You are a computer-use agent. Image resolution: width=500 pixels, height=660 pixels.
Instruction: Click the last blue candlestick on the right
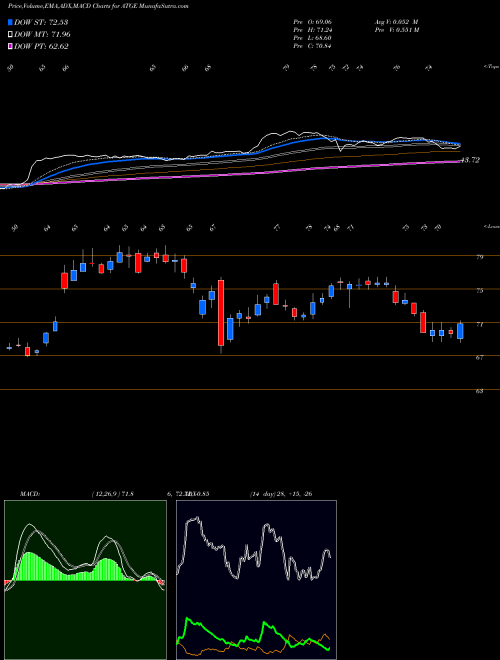[x=460, y=331]
